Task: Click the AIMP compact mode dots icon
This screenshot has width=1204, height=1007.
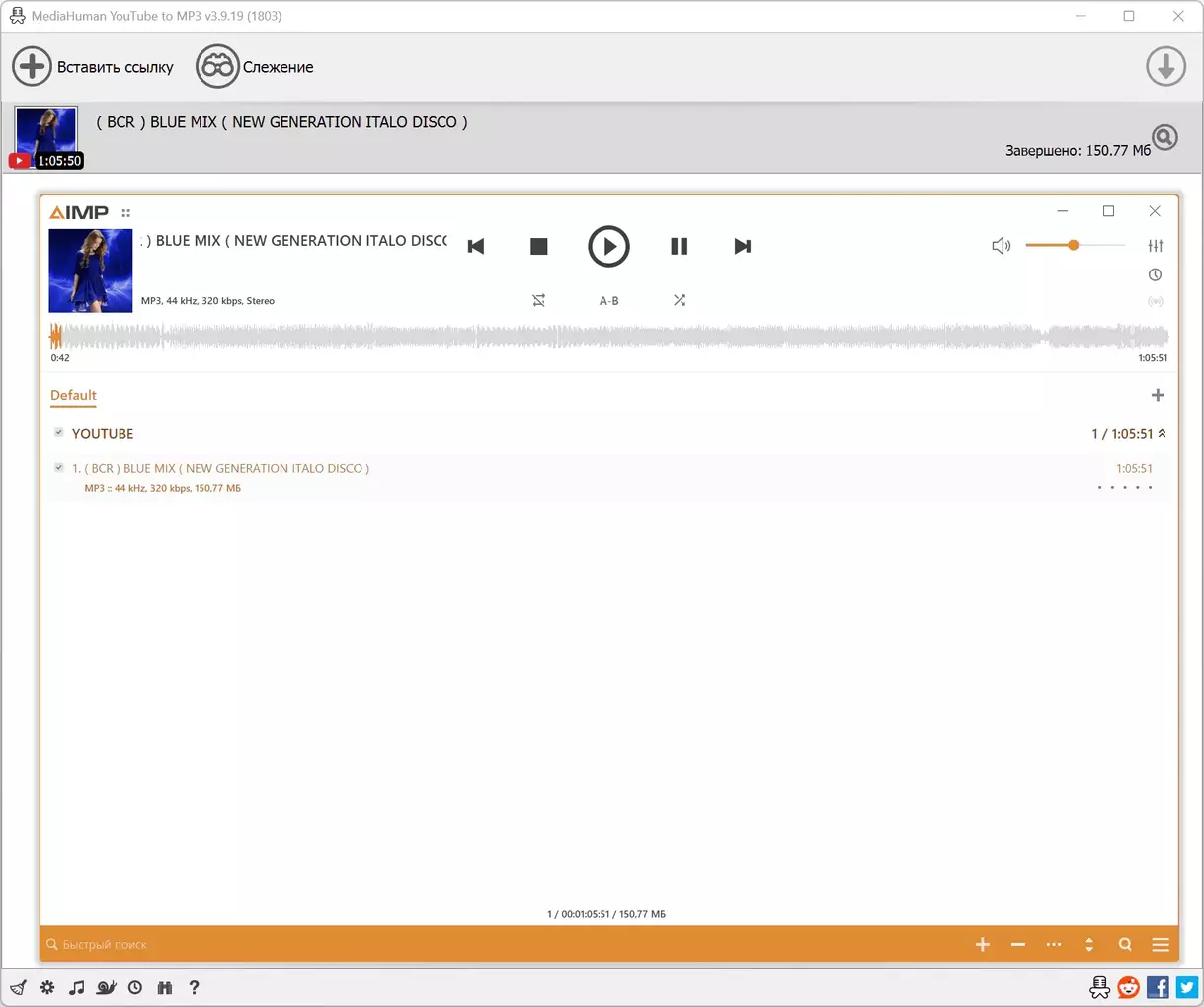Action: tap(125, 213)
